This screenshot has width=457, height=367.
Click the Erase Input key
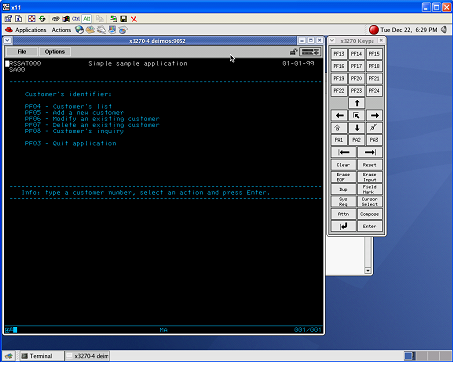coord(370,177)
